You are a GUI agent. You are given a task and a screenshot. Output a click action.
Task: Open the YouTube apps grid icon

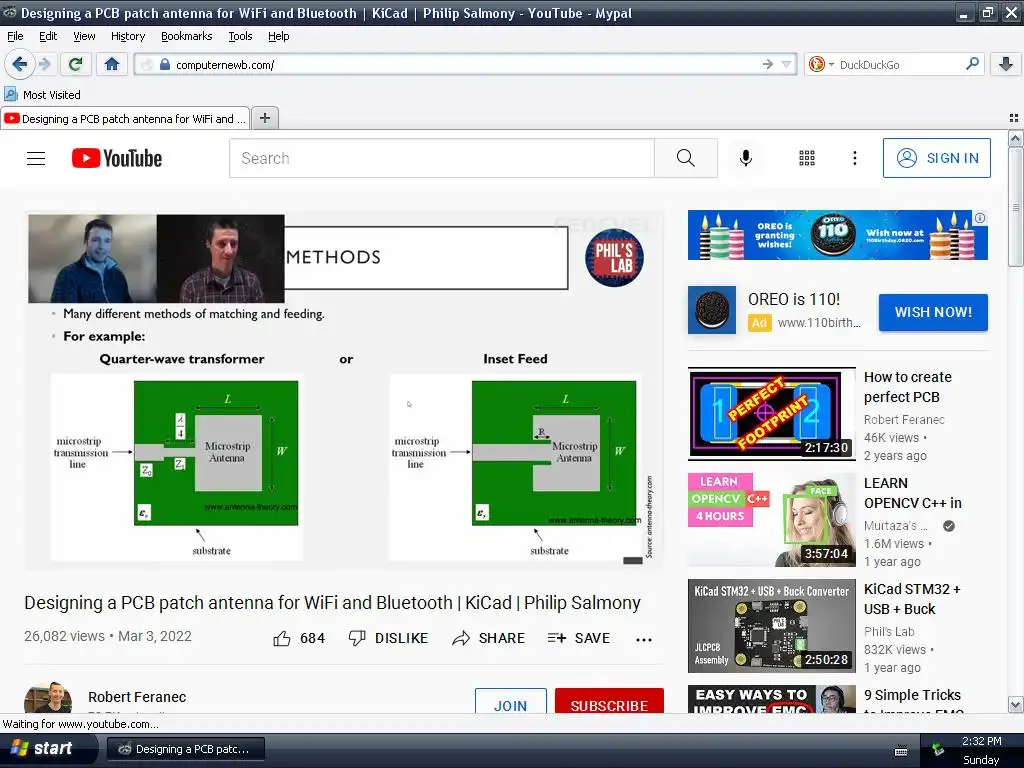point(807,158)
